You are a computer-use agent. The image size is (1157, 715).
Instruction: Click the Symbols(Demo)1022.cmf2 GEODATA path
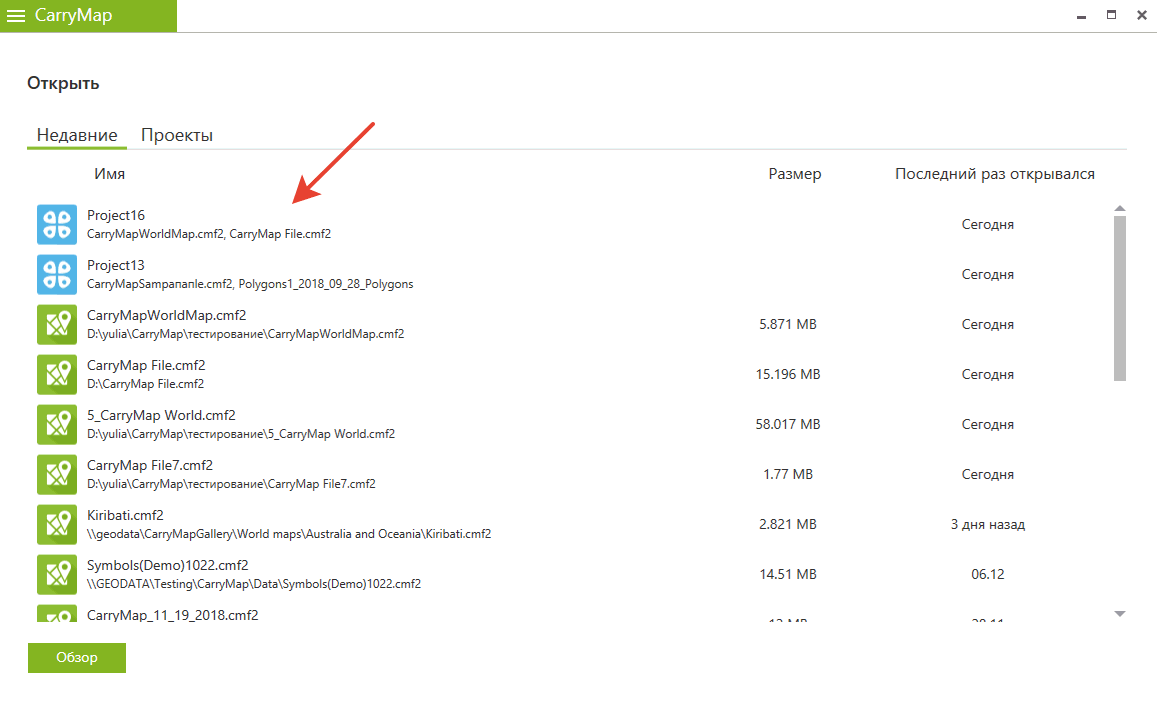[x=254, y=584]
